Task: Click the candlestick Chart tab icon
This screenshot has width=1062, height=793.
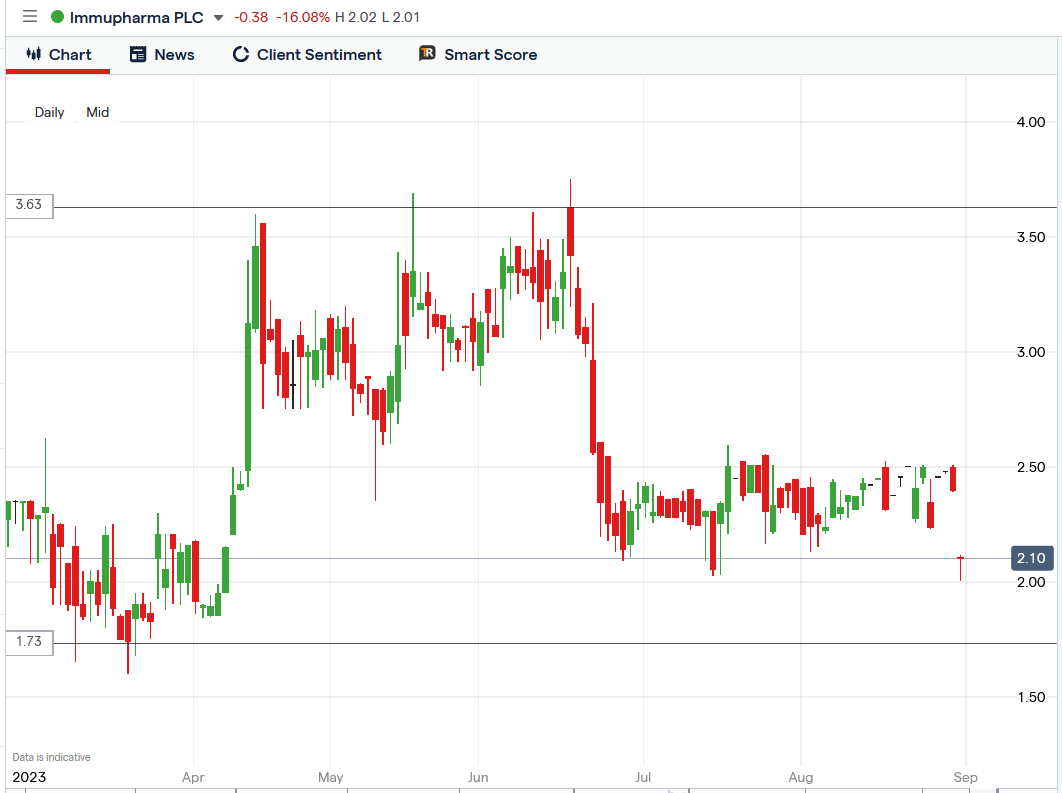Action: coord(34,54)
